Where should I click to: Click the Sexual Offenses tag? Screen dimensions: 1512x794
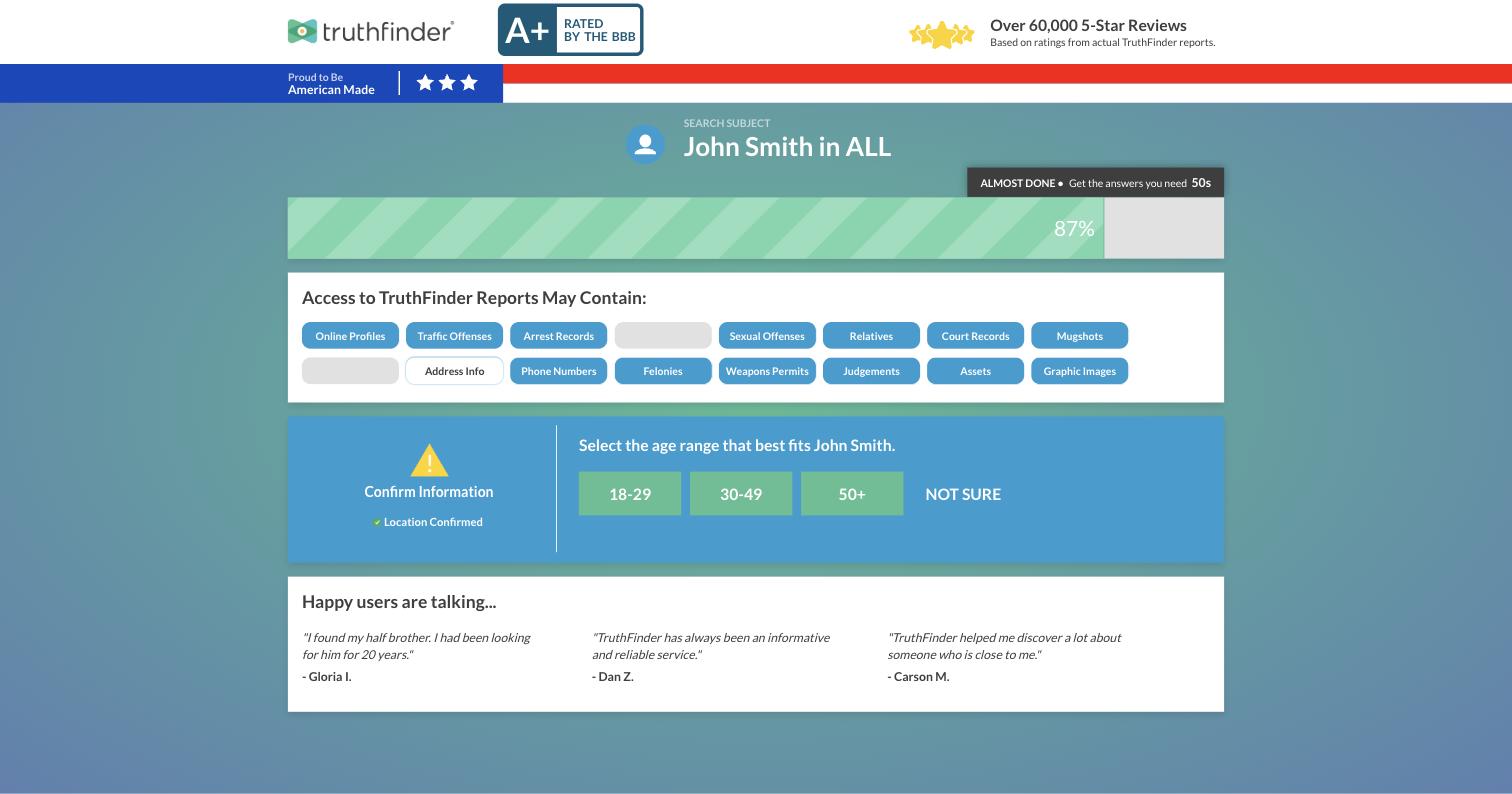pyautogui.click(x=767, y=336)
